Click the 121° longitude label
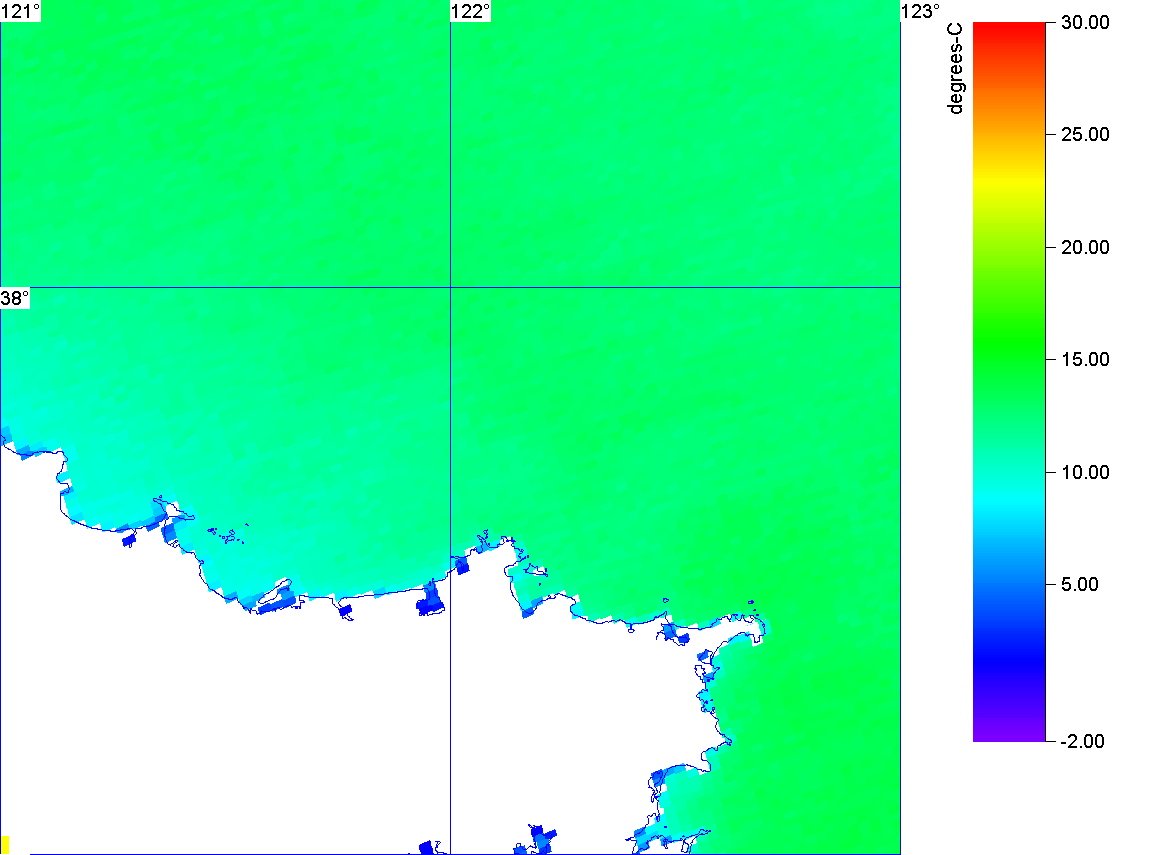The image size is (1166, 855). click(x=20, y=11)
